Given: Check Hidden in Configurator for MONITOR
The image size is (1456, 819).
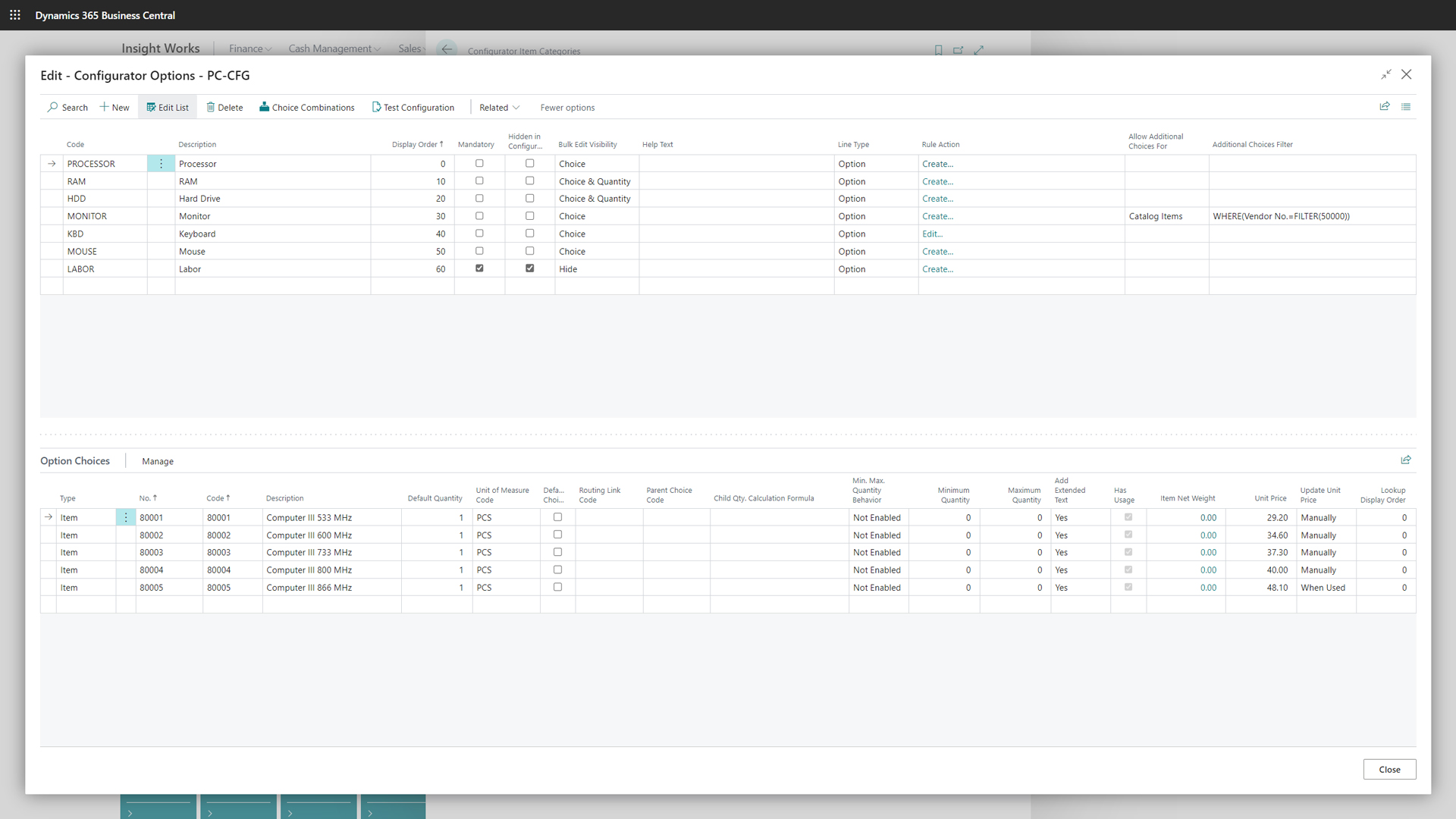Looking at the screenshot, I should [x=529, y=216].
